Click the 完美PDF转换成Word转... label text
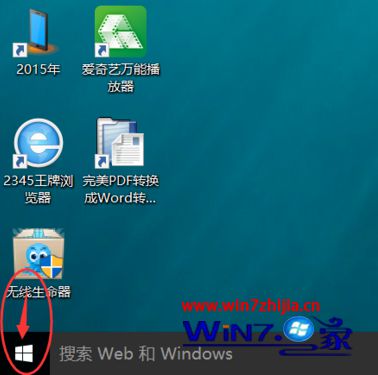 point(120,189)
